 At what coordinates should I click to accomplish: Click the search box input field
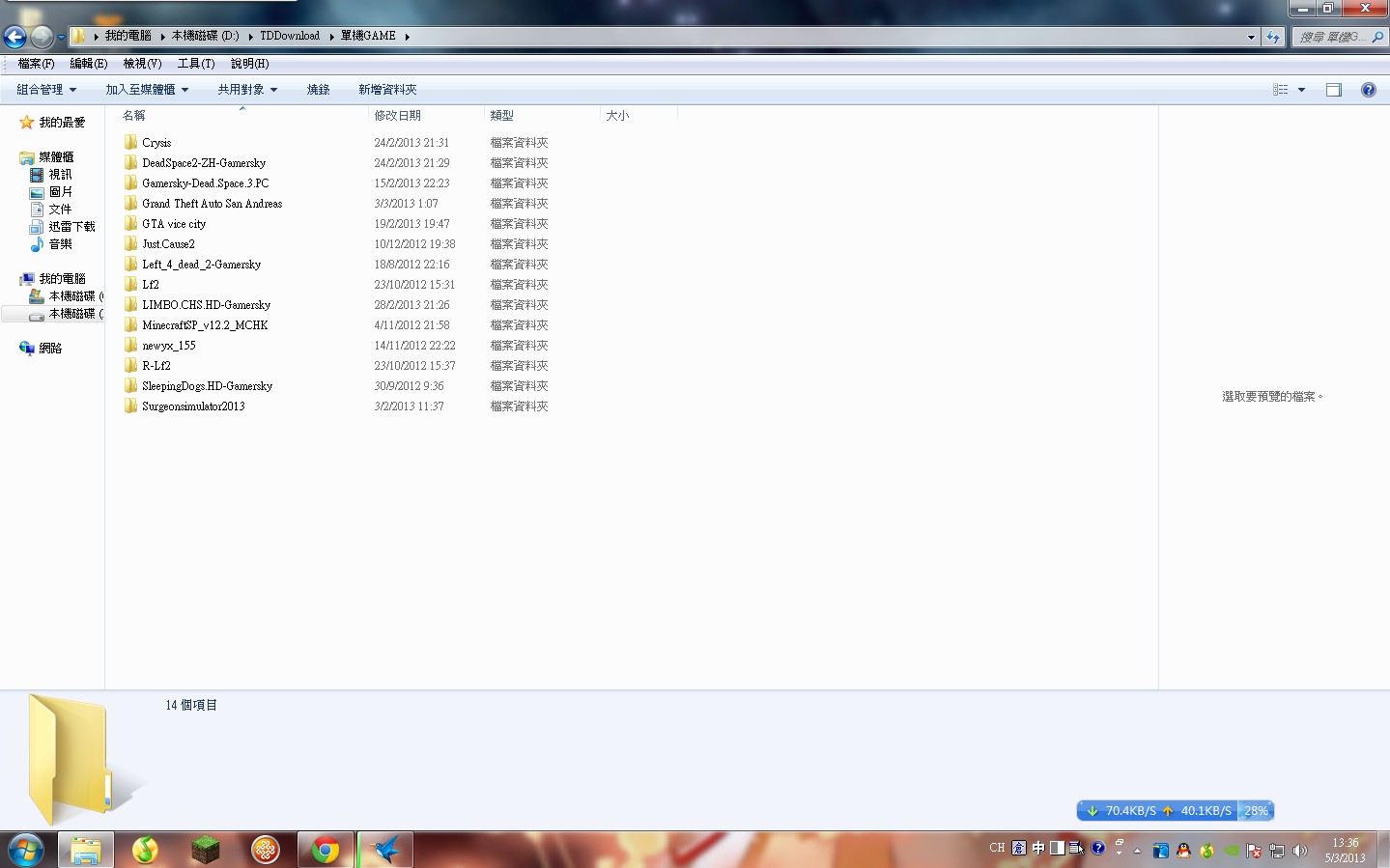(x=1330, y=37)
